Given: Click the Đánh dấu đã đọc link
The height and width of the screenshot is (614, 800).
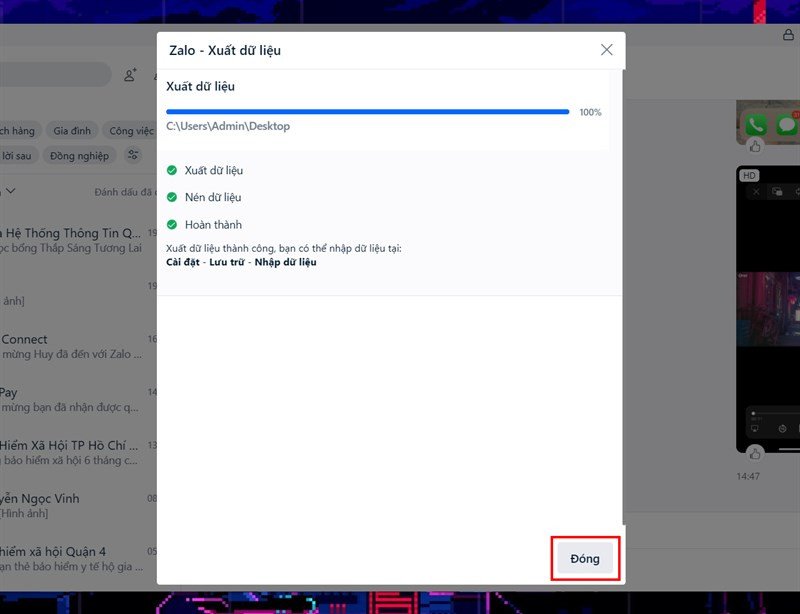Looking at the screenshot, I should click(124, 192).
